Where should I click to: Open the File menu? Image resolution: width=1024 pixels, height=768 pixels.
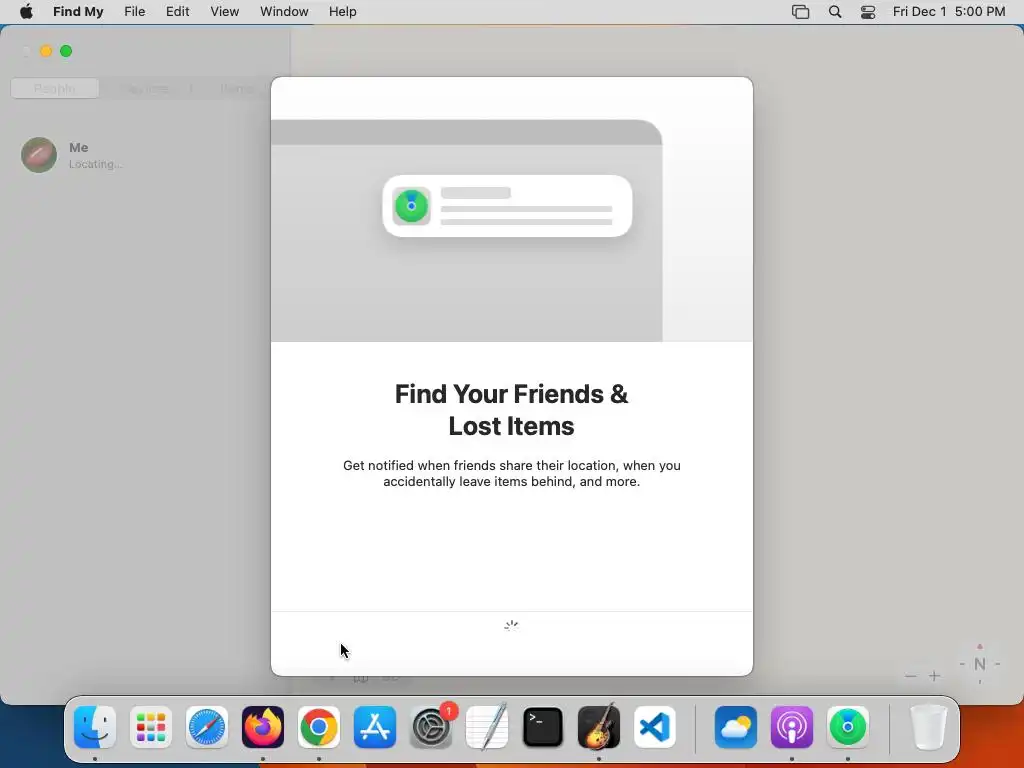135,12
